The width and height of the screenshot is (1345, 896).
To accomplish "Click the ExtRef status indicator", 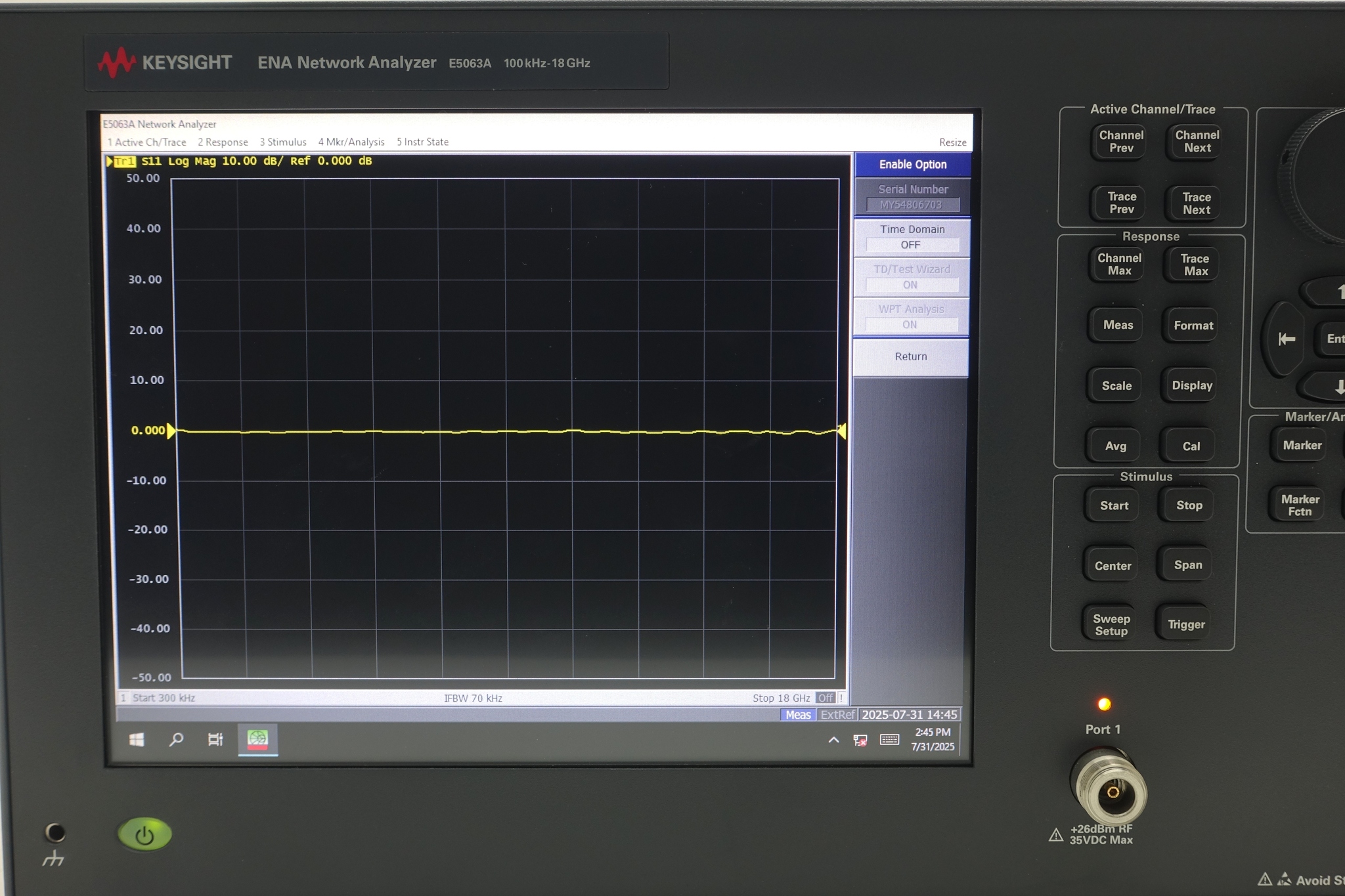I will point(838,714).
